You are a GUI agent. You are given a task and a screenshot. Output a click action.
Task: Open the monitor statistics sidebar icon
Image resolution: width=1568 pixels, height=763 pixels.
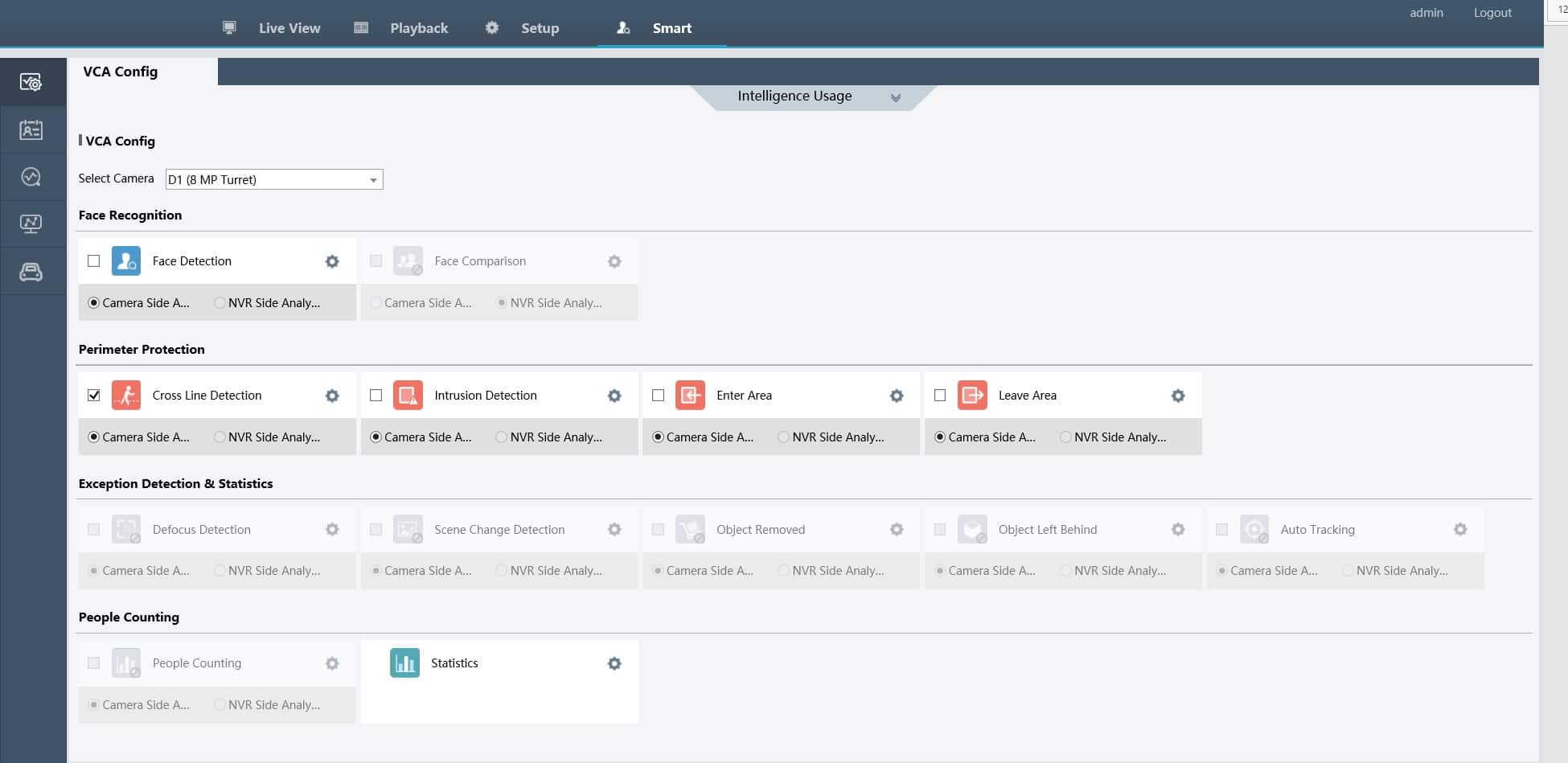pos(31,224)
